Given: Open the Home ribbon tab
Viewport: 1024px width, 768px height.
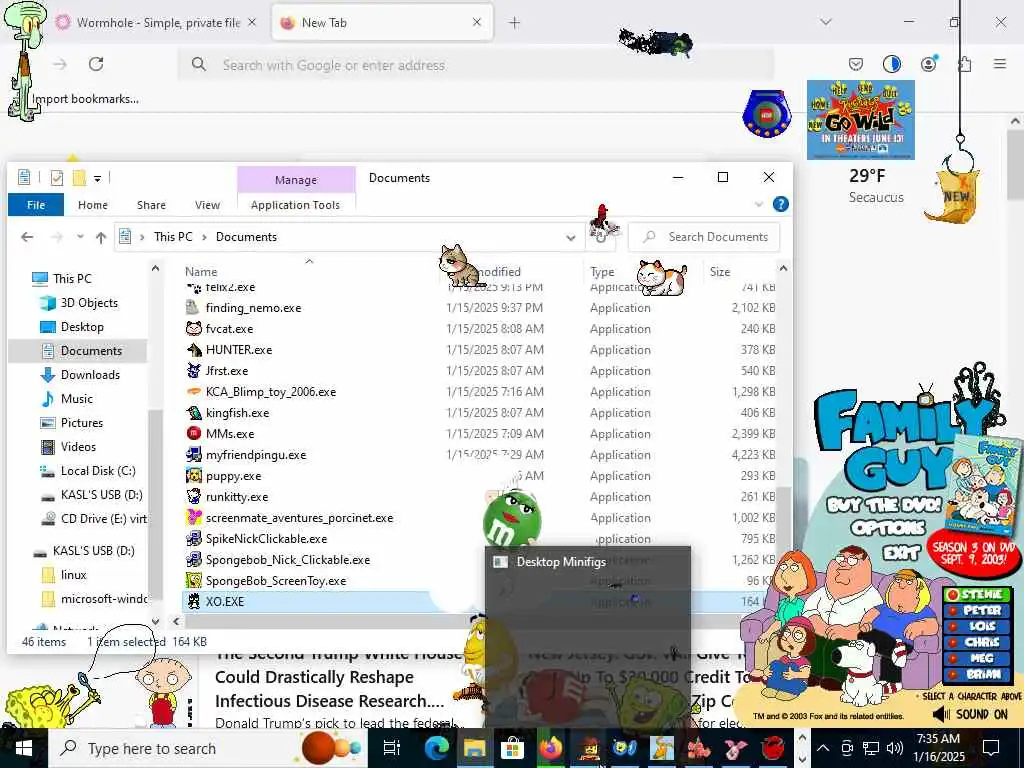Looking at the screenshot, I should (93, 205).
